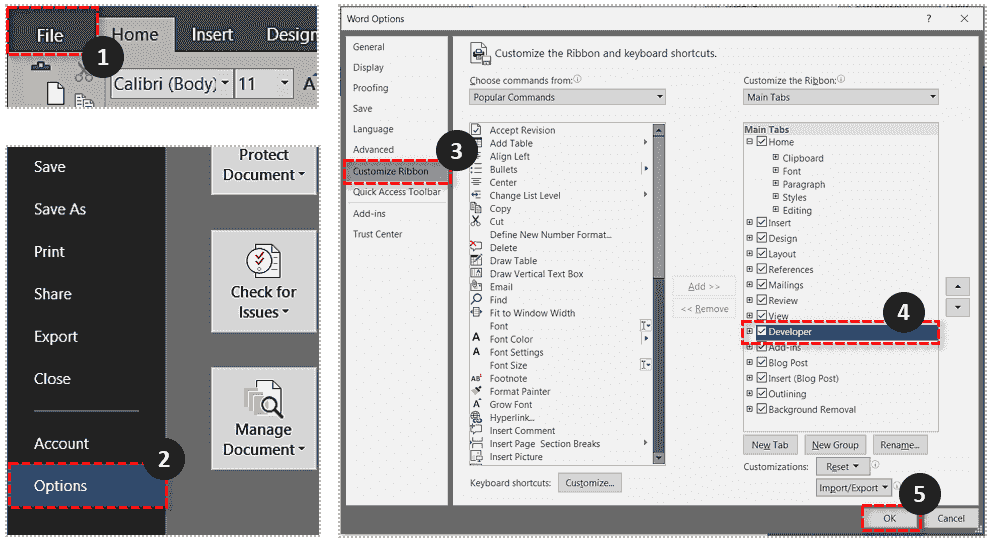Viewport: 987px width, 544px height.
Task: Click the Find magnifier command icon
Action: point(477,300)
